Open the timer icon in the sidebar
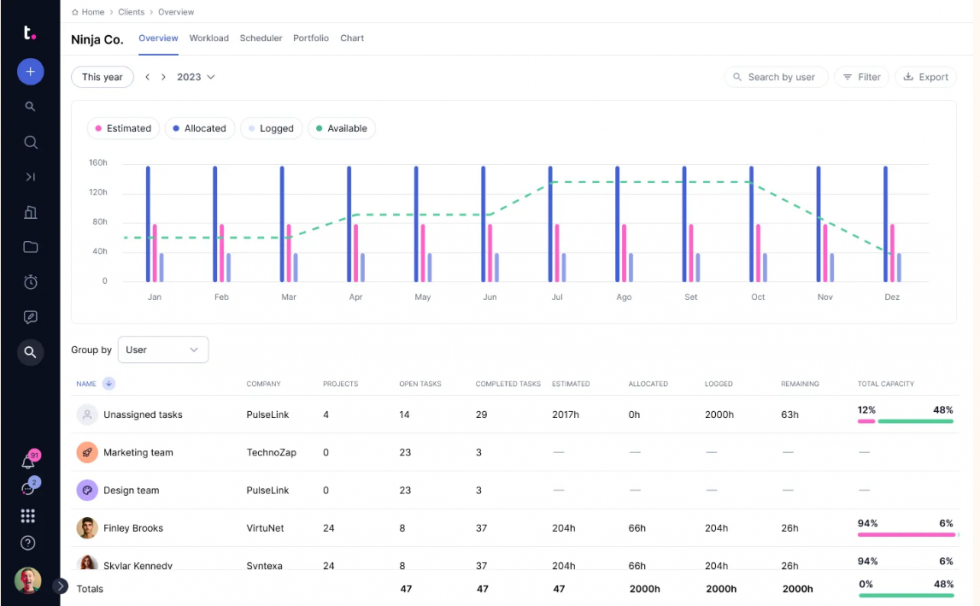 tap(30, 282)
